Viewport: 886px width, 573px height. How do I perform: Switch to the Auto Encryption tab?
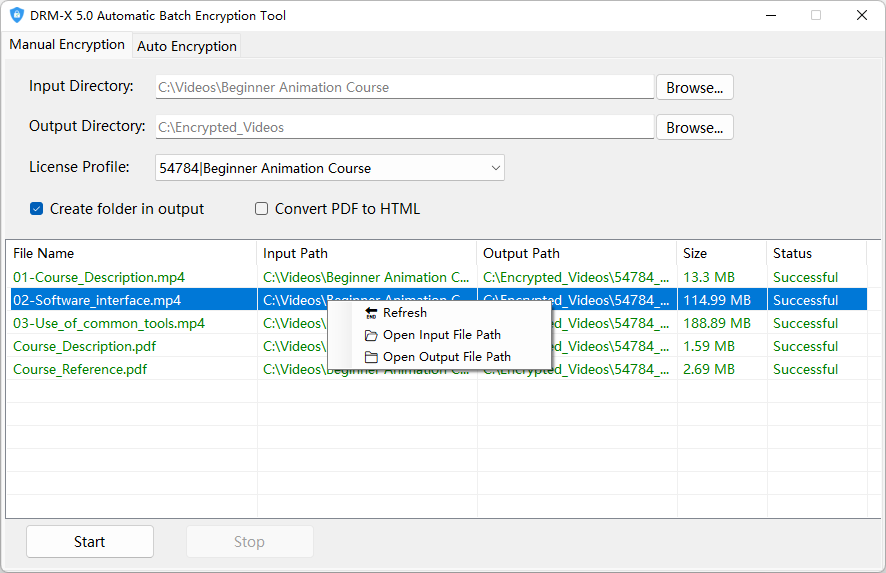click(186, 46)
